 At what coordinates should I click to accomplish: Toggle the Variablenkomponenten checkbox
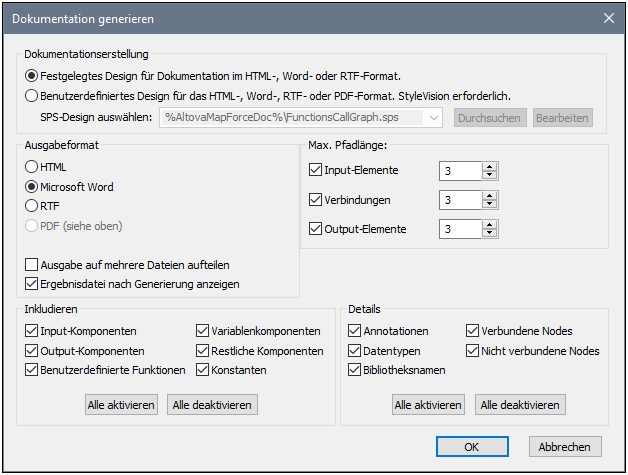coord(203,331)
